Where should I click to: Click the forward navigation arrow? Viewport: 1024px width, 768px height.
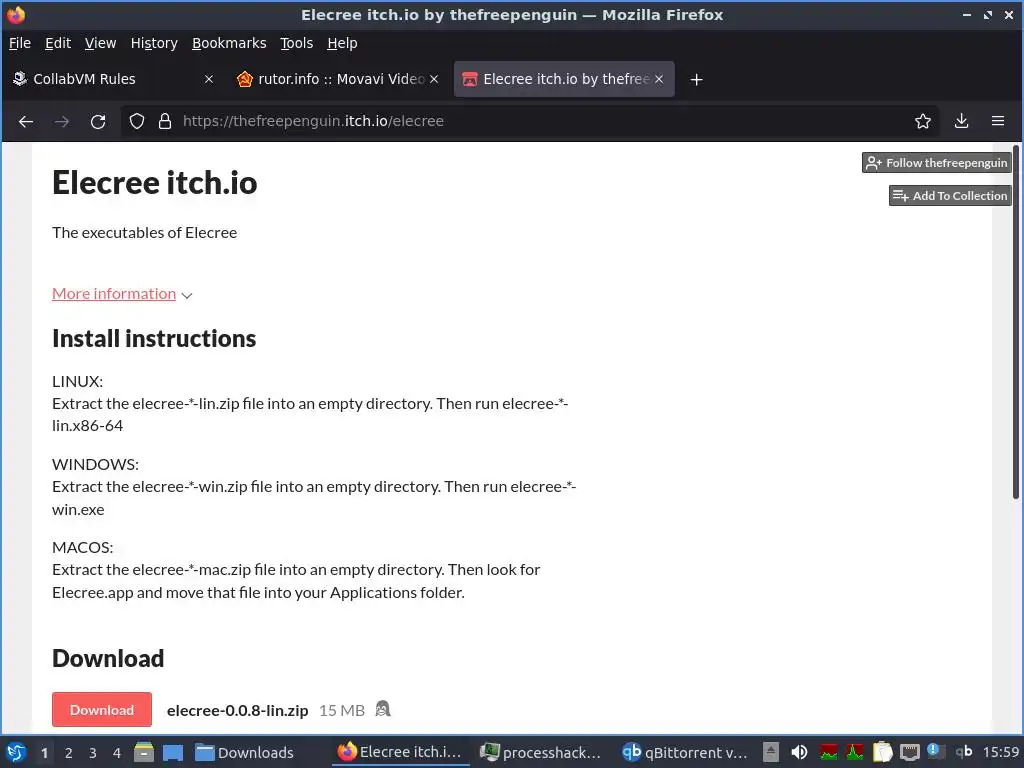coord(61,121)
